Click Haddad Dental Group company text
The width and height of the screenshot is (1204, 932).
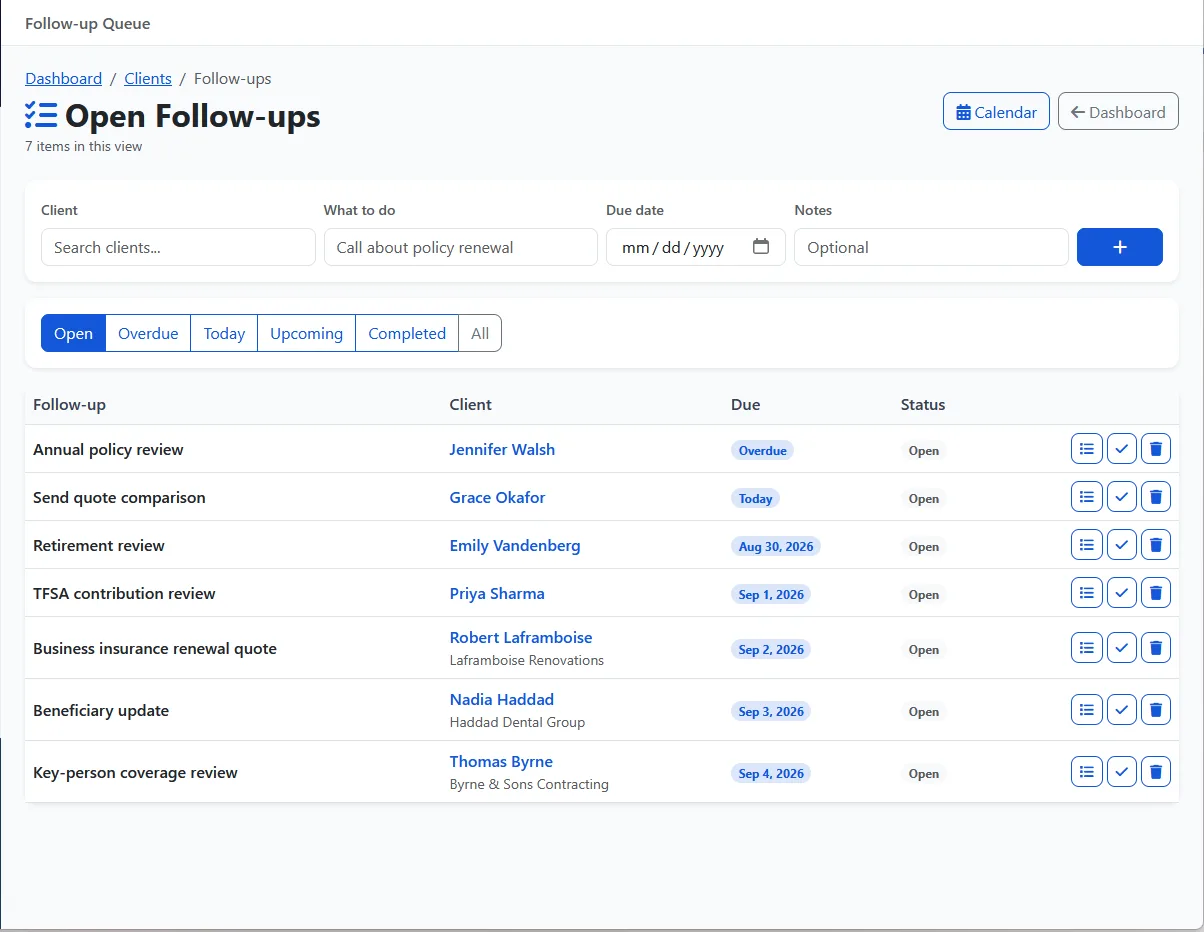point(517,722)
